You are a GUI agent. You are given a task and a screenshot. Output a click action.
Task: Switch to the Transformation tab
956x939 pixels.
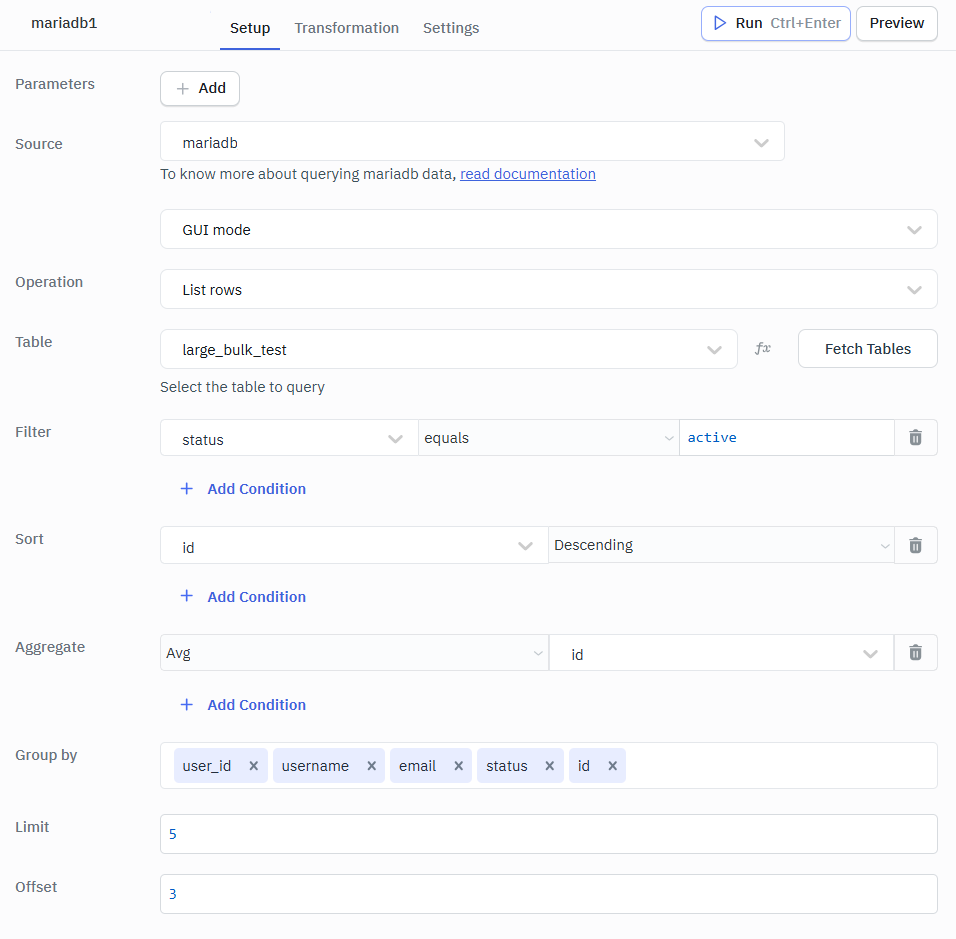(x=346, y=28)
